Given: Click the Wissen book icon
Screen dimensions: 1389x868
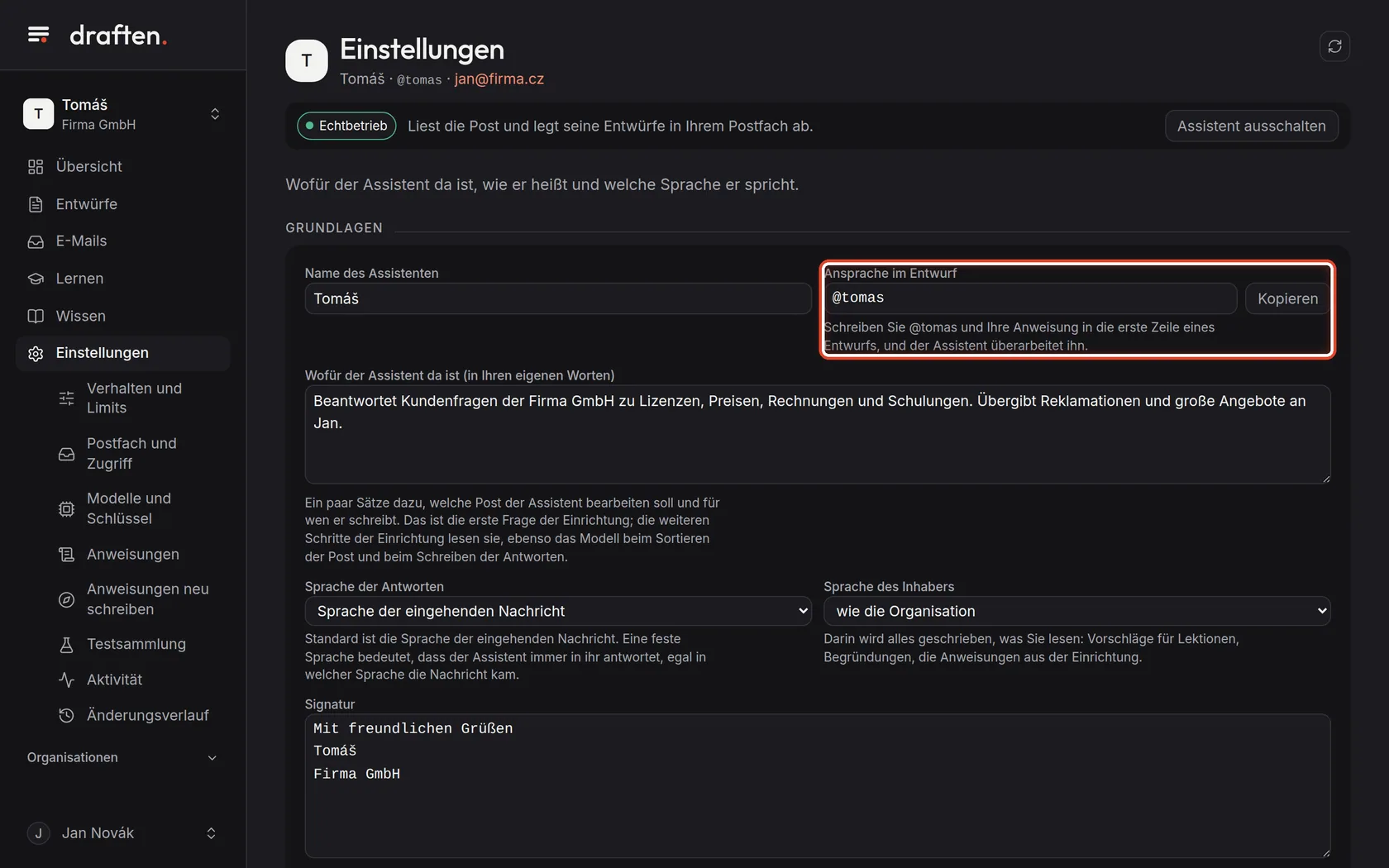Looking at the screenshot, I should 36,316.
